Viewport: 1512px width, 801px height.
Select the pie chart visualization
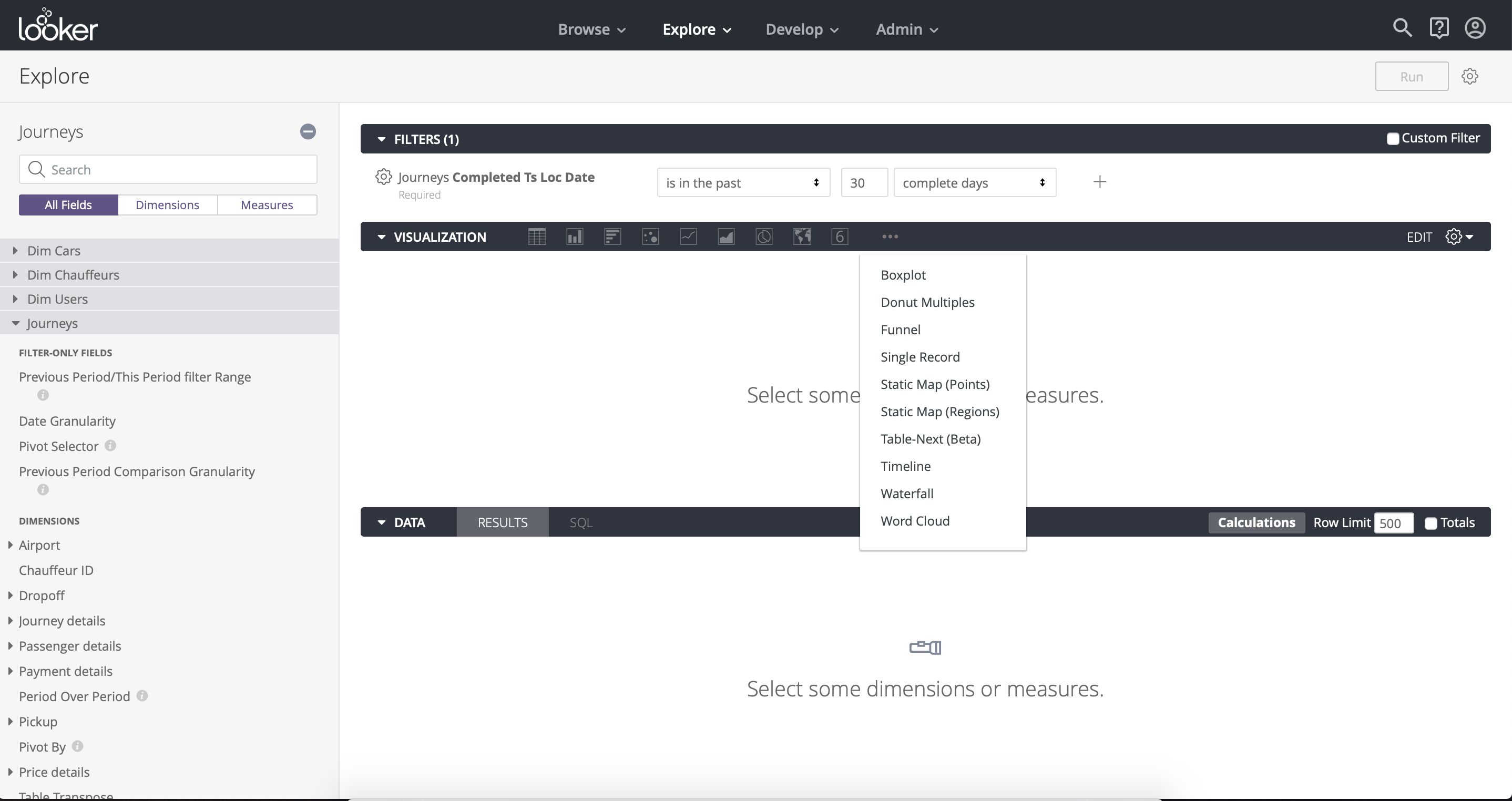click(x=764, y=237)
